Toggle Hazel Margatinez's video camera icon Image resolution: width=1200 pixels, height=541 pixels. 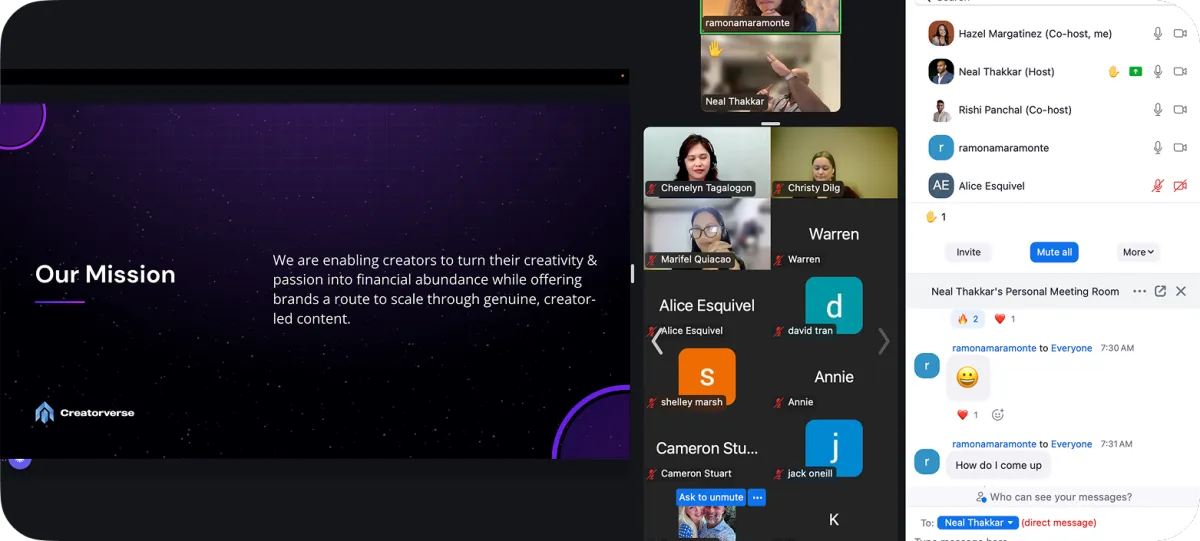pyautogui.click(x=1180, y=34)
